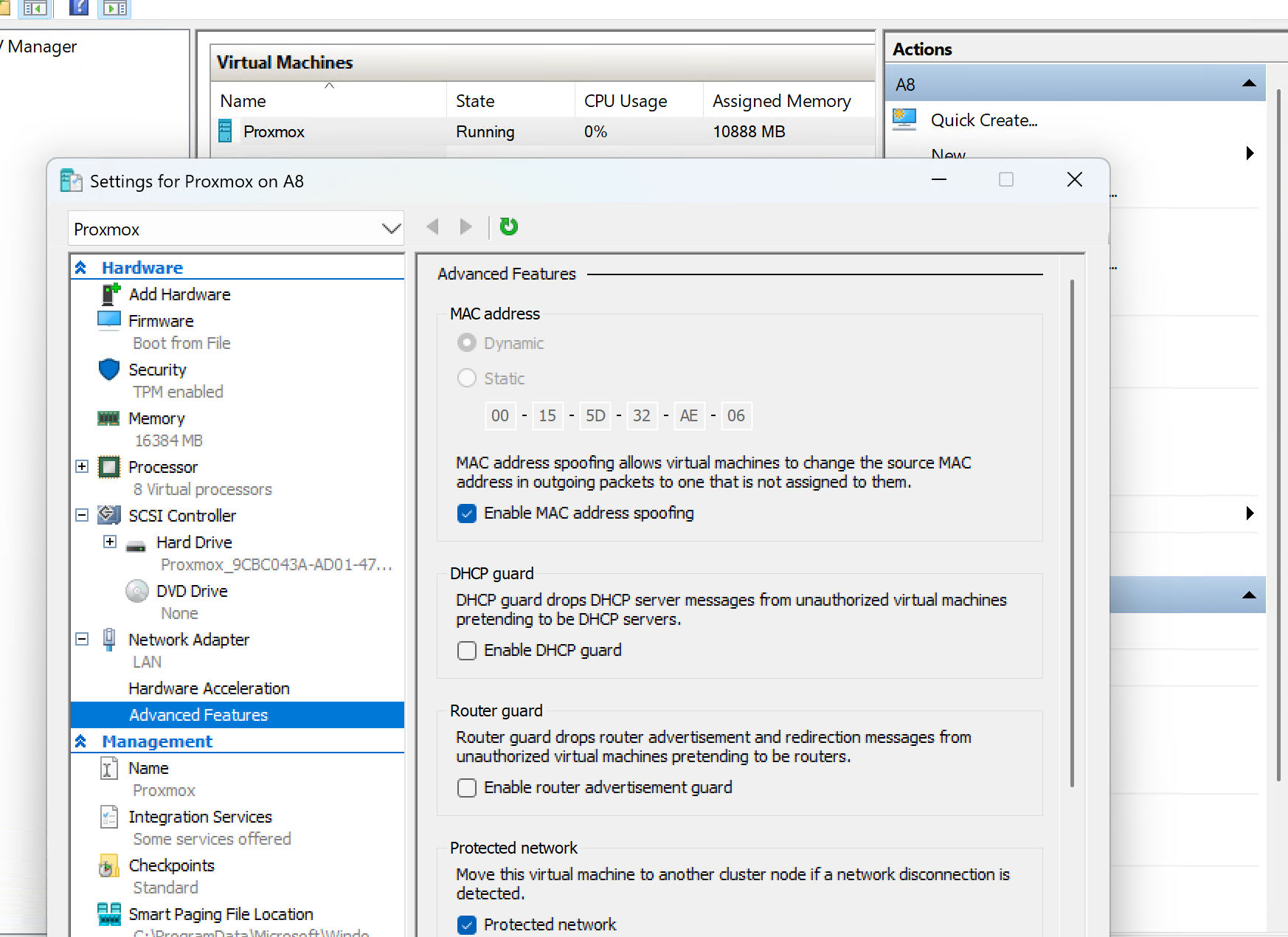Screen dimensions: 1288x937
Task: Click the Name setting icon
Action: click(x=108, y=768)
